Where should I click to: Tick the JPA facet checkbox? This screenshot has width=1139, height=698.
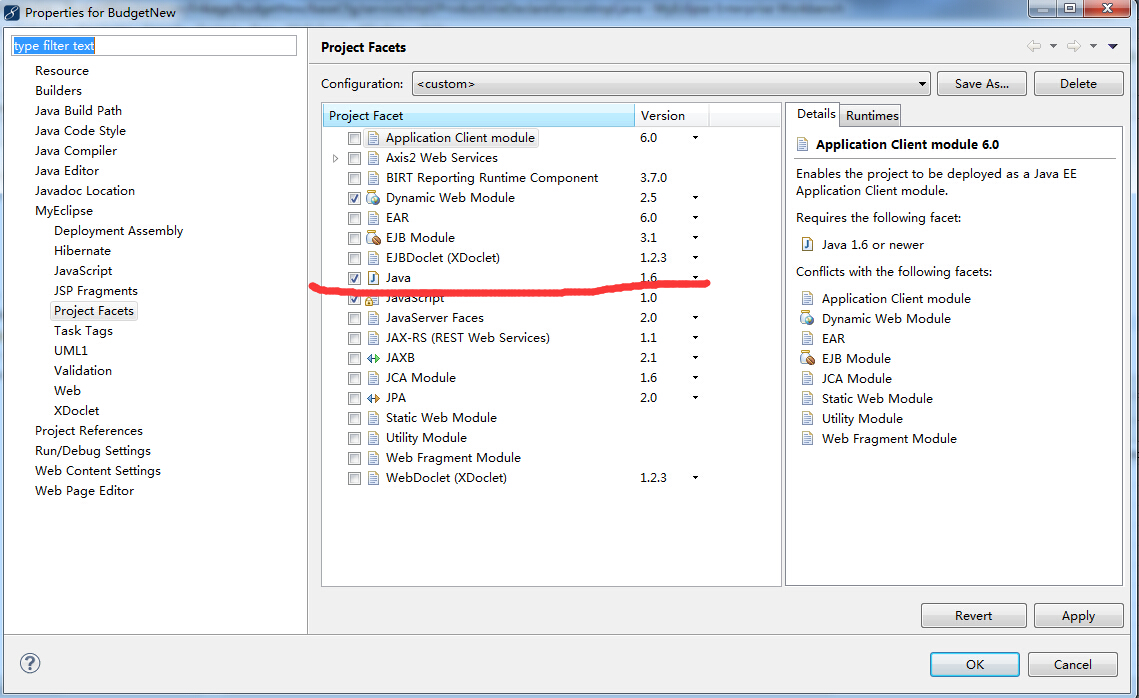(x=354, y=398)
